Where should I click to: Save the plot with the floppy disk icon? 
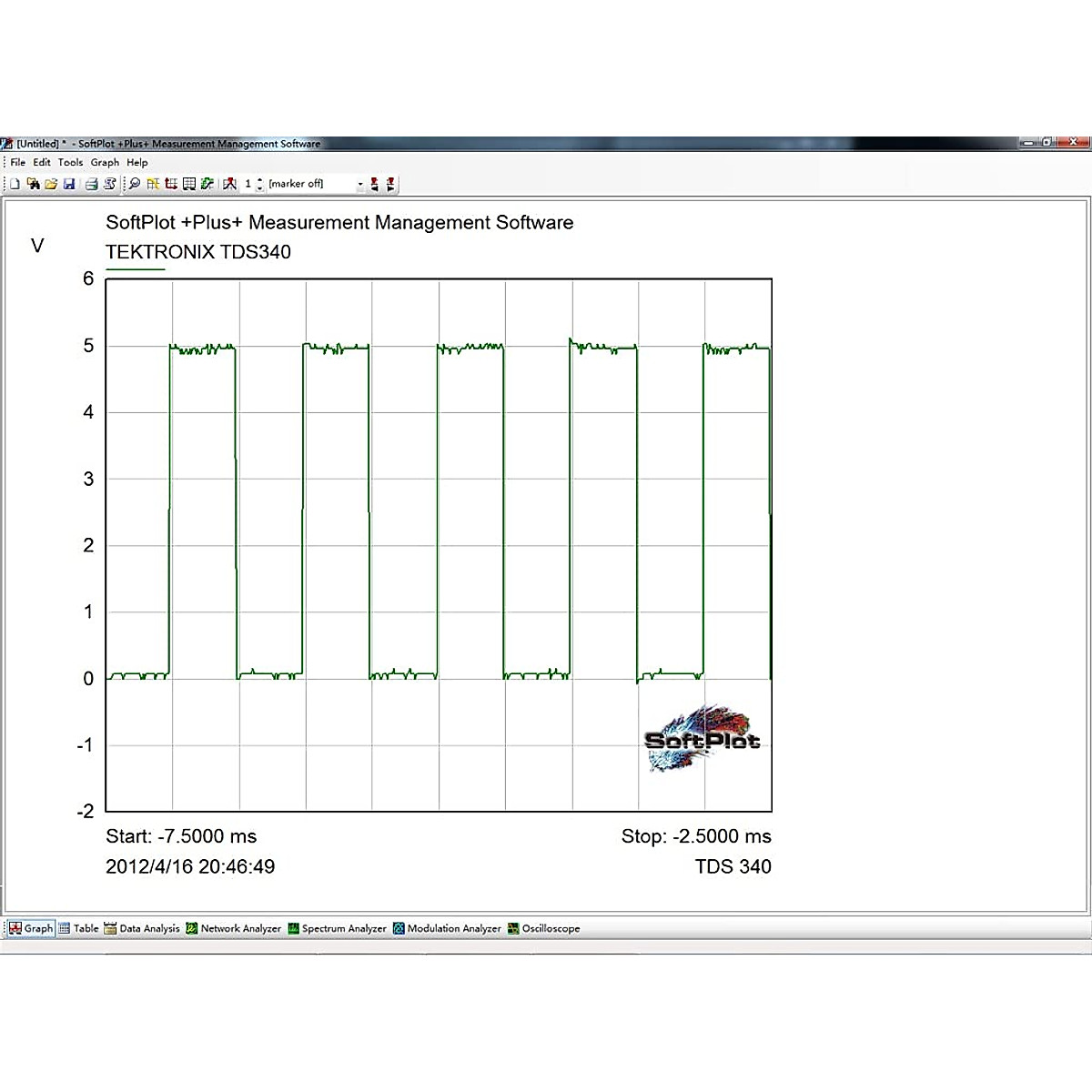click(69, 184)
